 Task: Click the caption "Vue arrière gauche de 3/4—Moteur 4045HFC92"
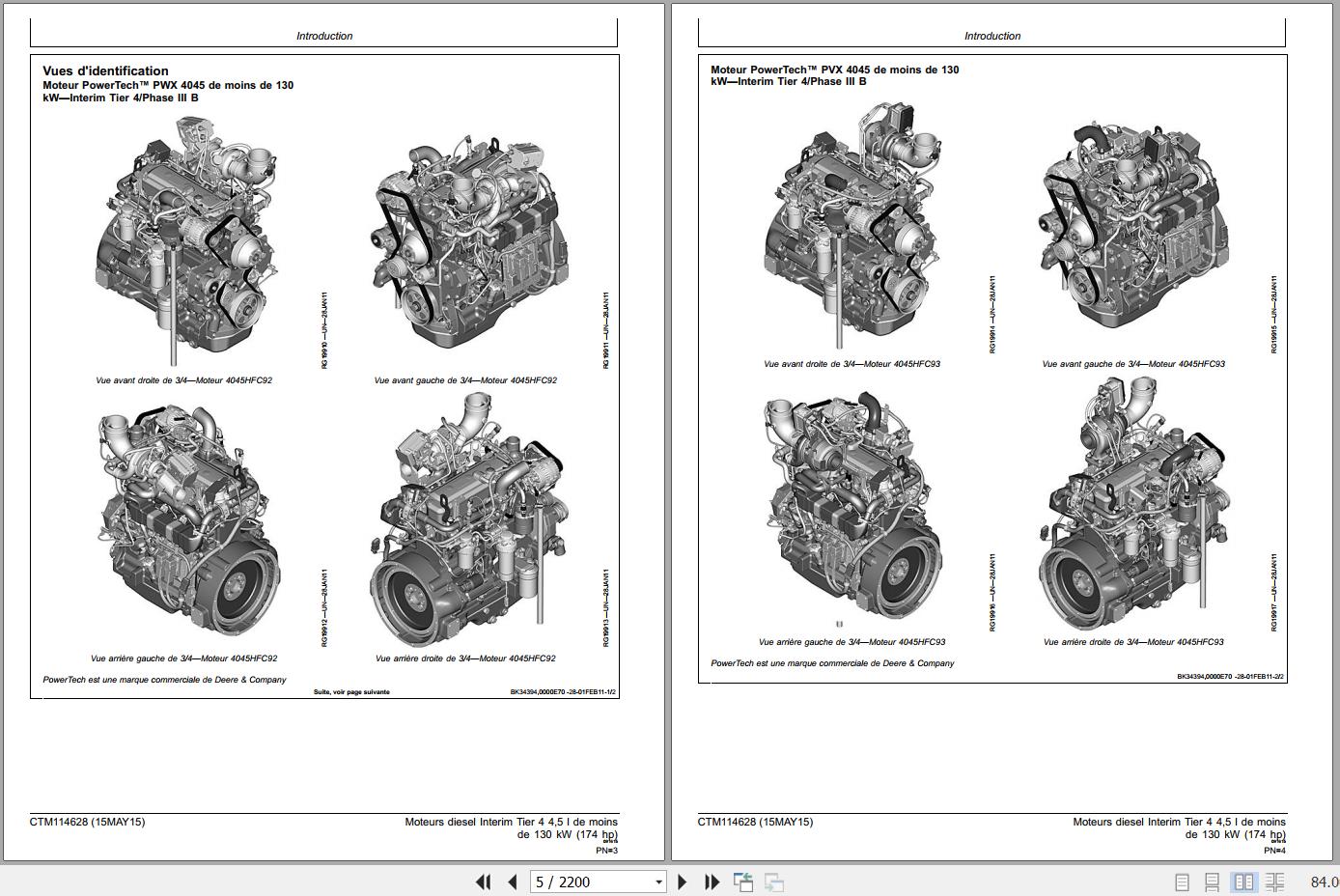183,658
